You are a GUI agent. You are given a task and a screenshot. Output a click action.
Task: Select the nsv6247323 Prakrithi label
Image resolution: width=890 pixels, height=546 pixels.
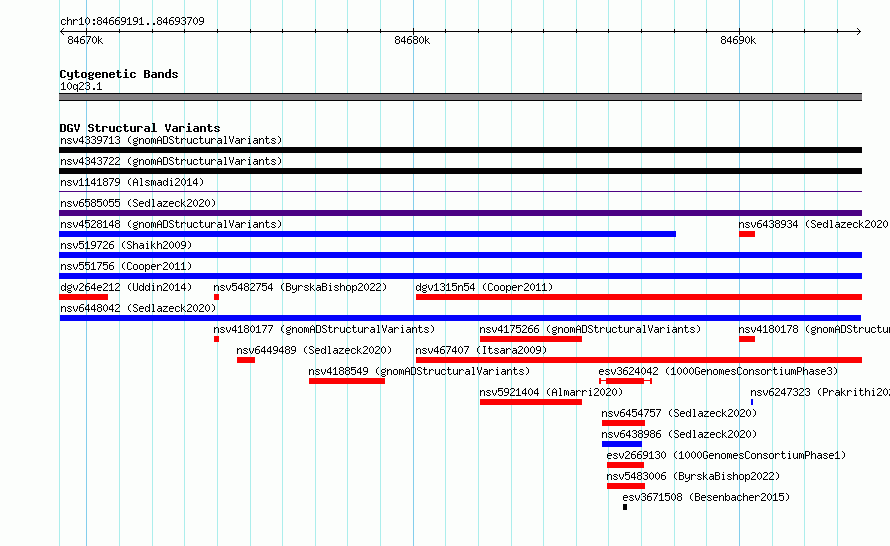click(x=820, y=392)
